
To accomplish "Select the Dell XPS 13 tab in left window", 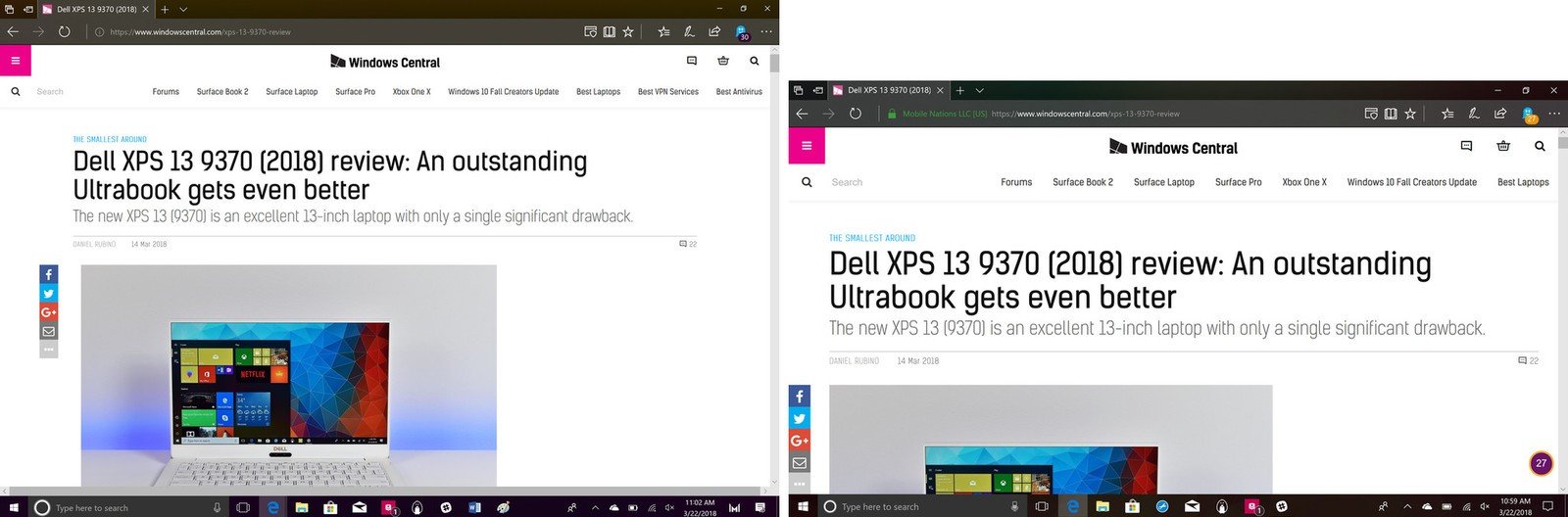I will 97,9.
